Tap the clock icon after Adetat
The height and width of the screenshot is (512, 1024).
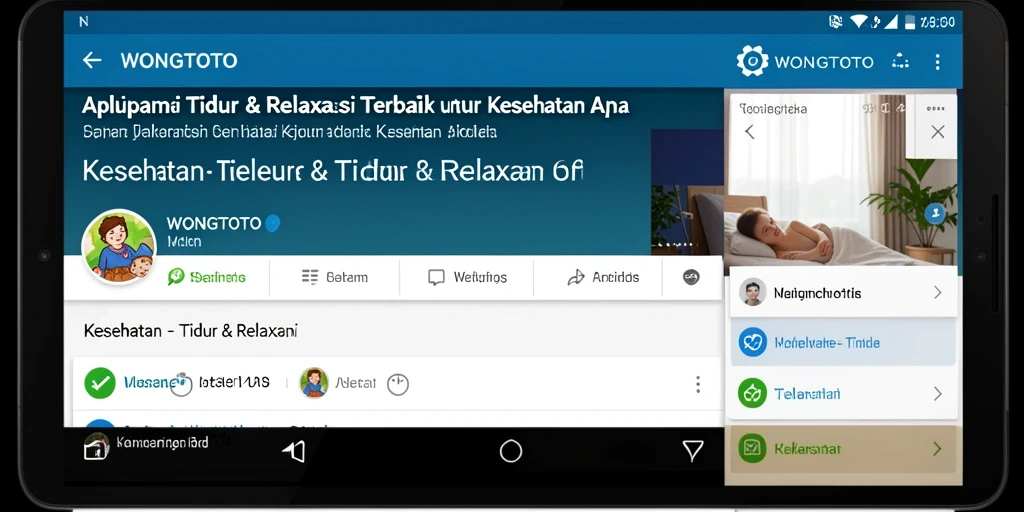[x=398, y=384]
